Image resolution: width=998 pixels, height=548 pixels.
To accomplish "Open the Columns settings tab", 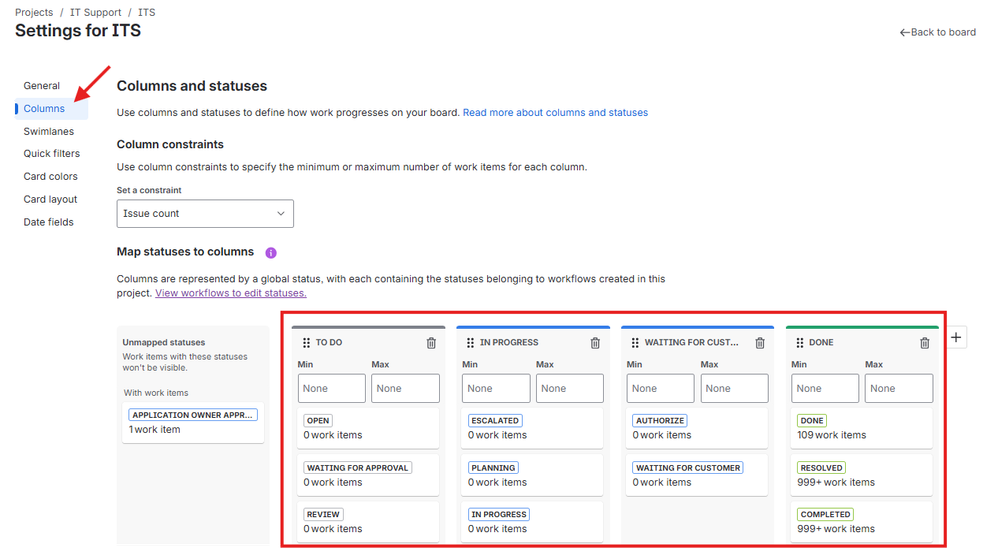I will tap(44, 109).
